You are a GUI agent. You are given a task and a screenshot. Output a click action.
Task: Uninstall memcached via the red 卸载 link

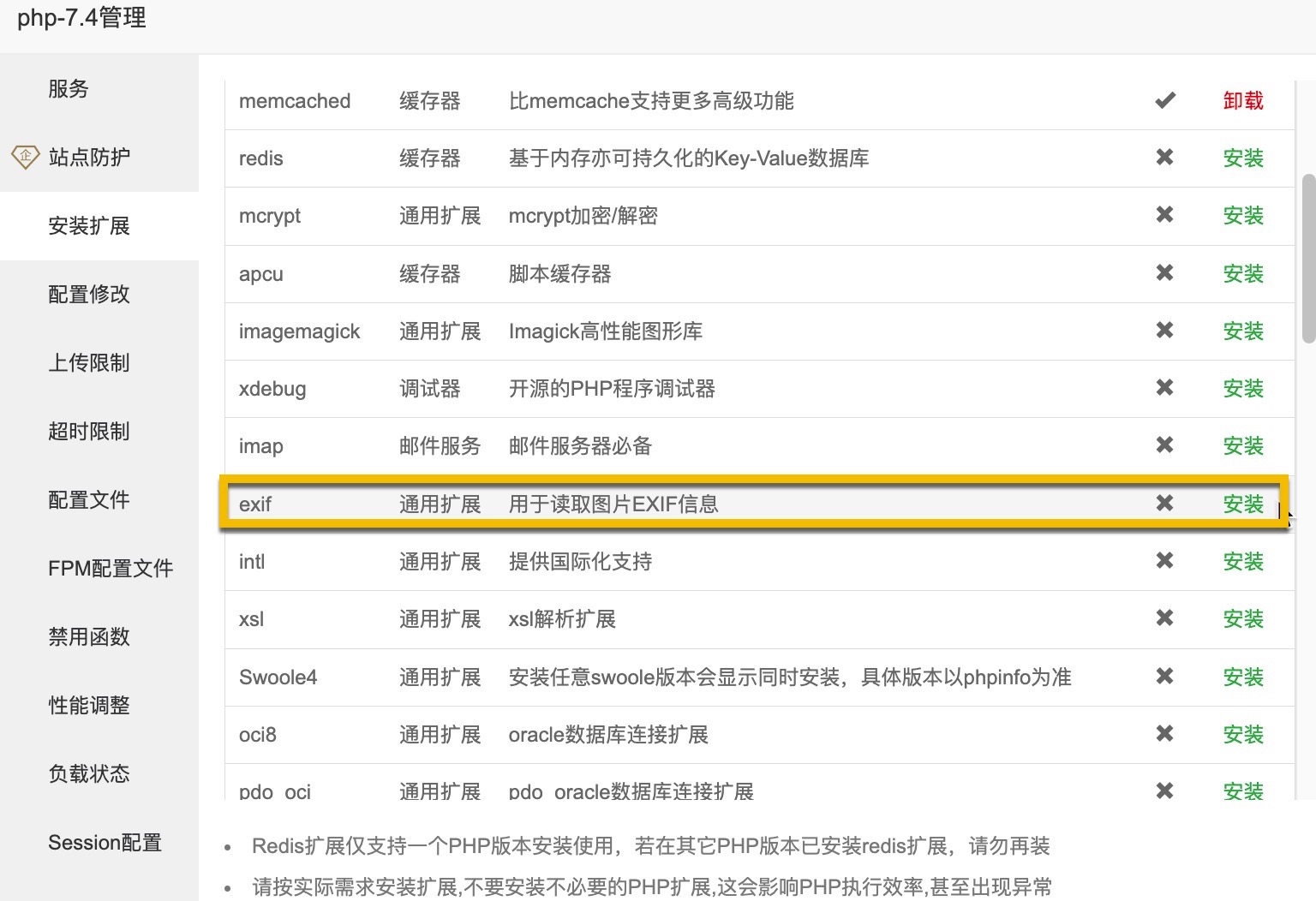tap(1243, 101)
